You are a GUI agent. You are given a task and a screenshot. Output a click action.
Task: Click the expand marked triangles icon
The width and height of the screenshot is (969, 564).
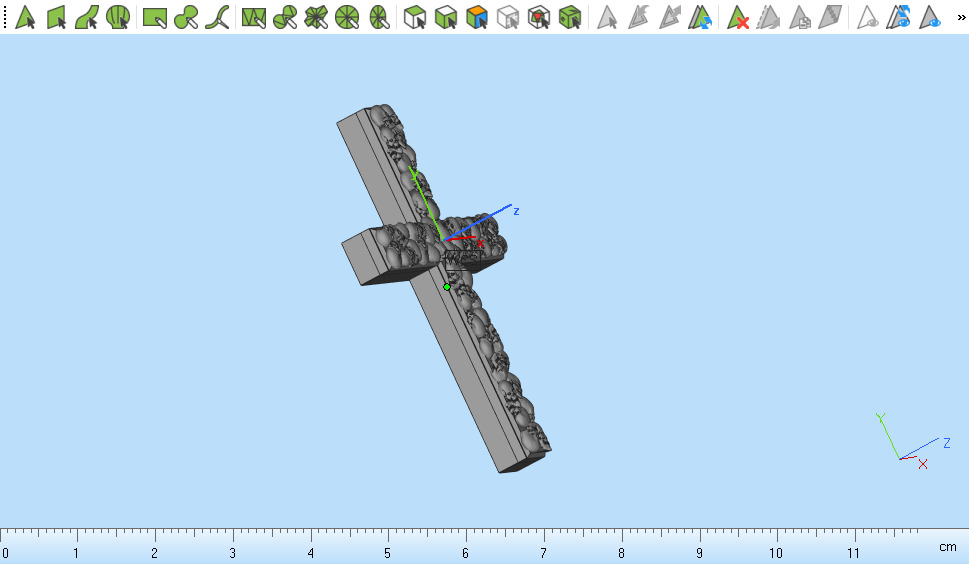tap(669, 17)
